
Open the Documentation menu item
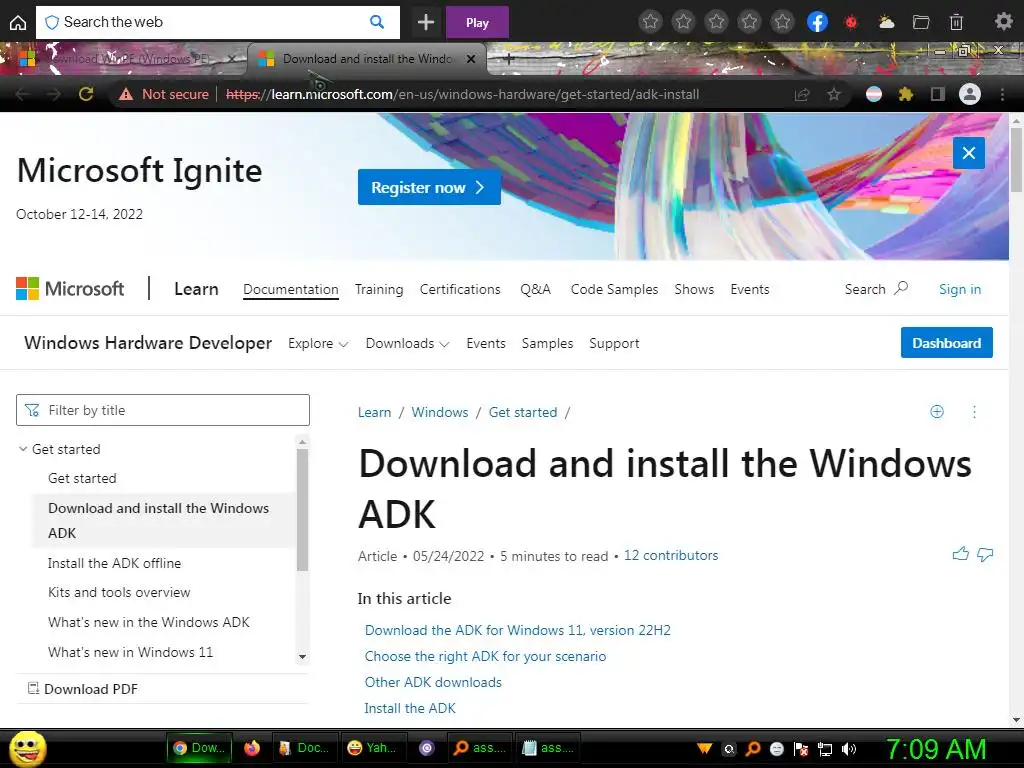click(x=291, y=289)
